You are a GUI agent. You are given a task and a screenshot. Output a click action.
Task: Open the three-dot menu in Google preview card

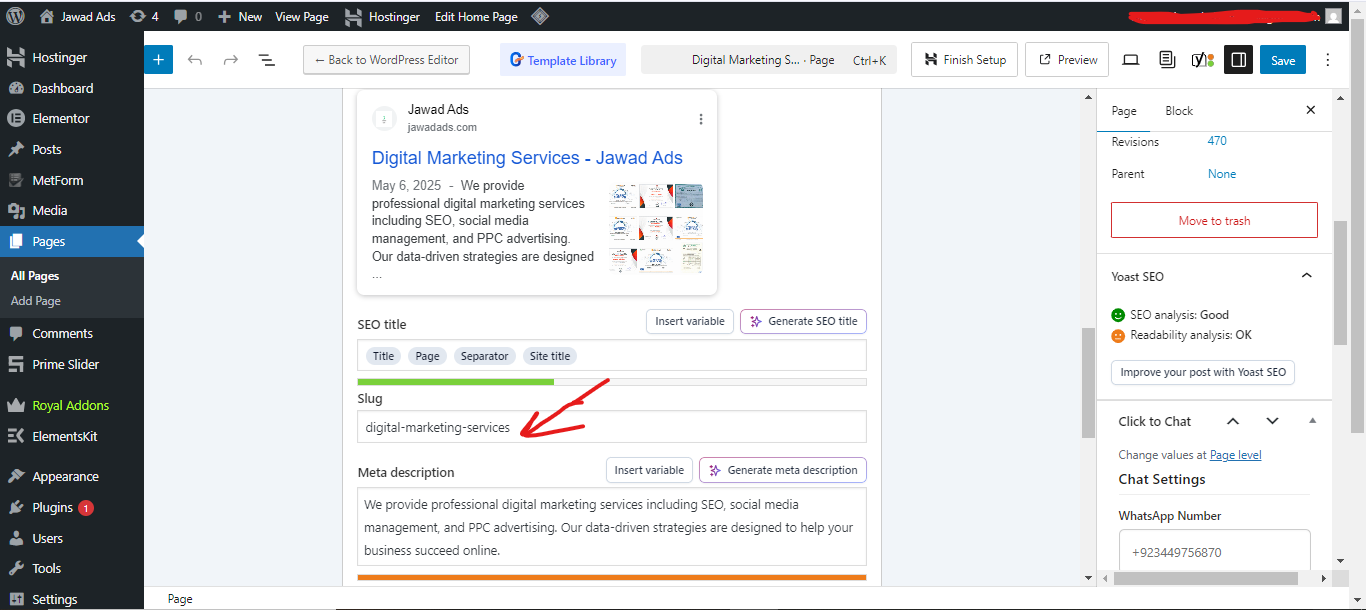(x=700, y=119)
